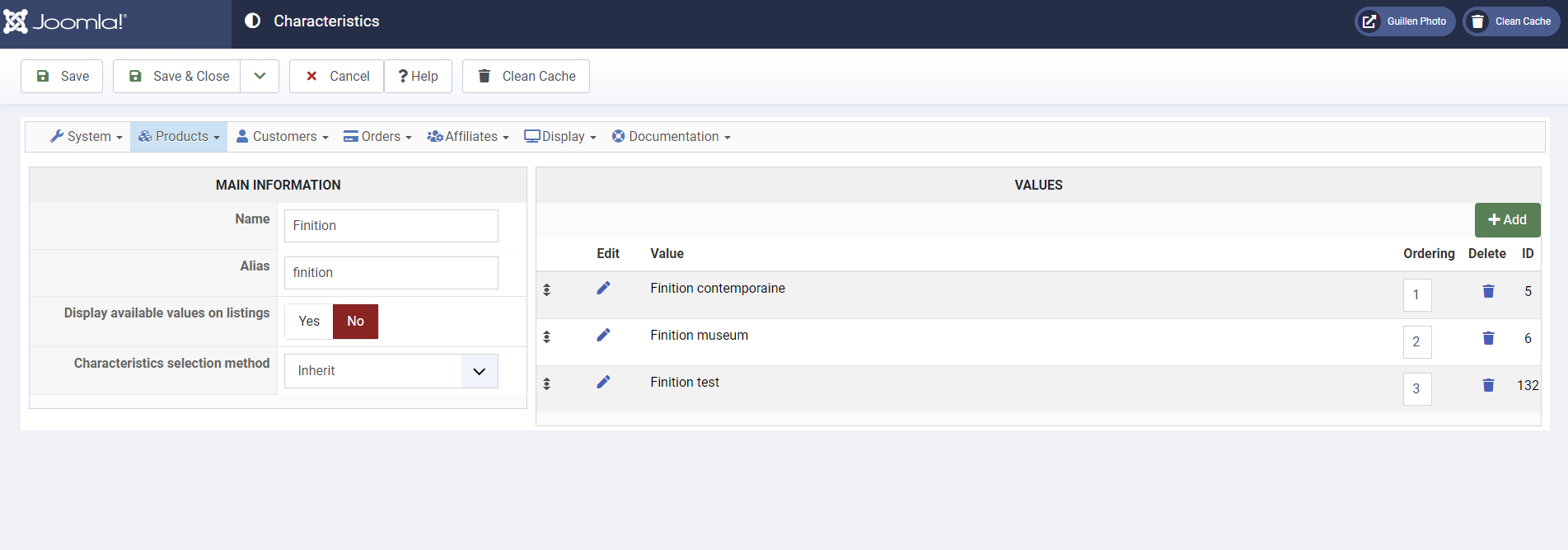The width and height of the screenshot is (1568, 550).
Task: Expand the Display menu
Action: pos(560,137)
